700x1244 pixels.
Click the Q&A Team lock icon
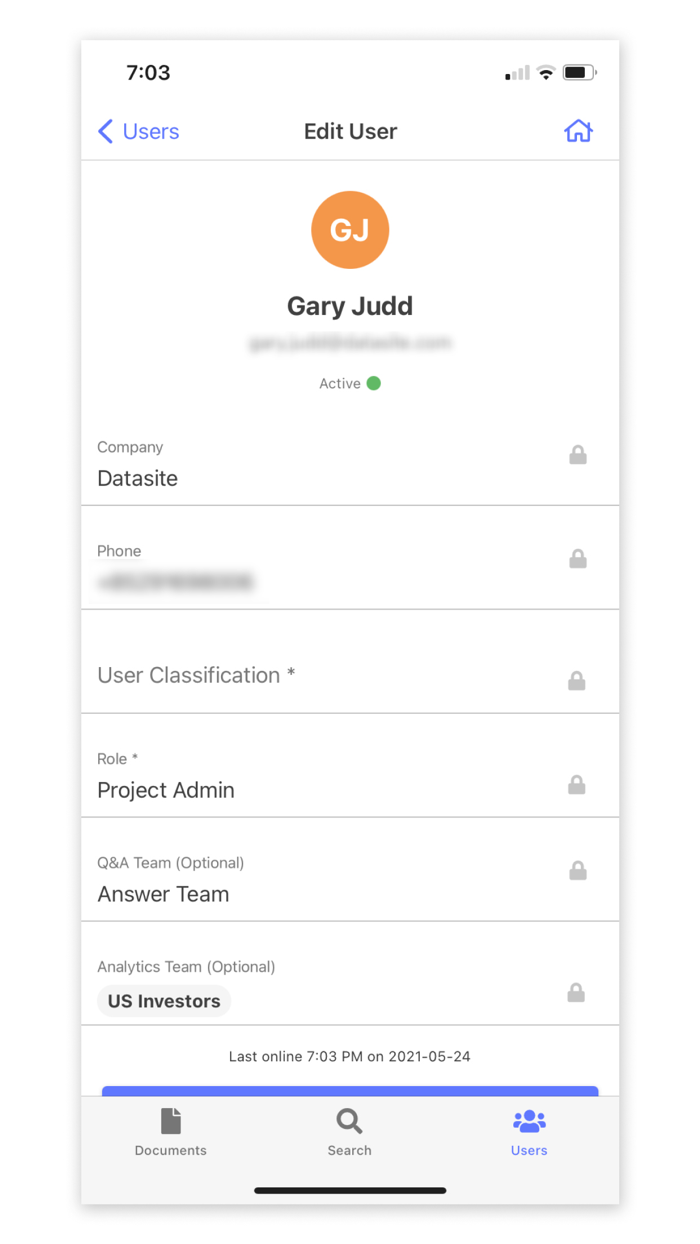tap(578, 871)
